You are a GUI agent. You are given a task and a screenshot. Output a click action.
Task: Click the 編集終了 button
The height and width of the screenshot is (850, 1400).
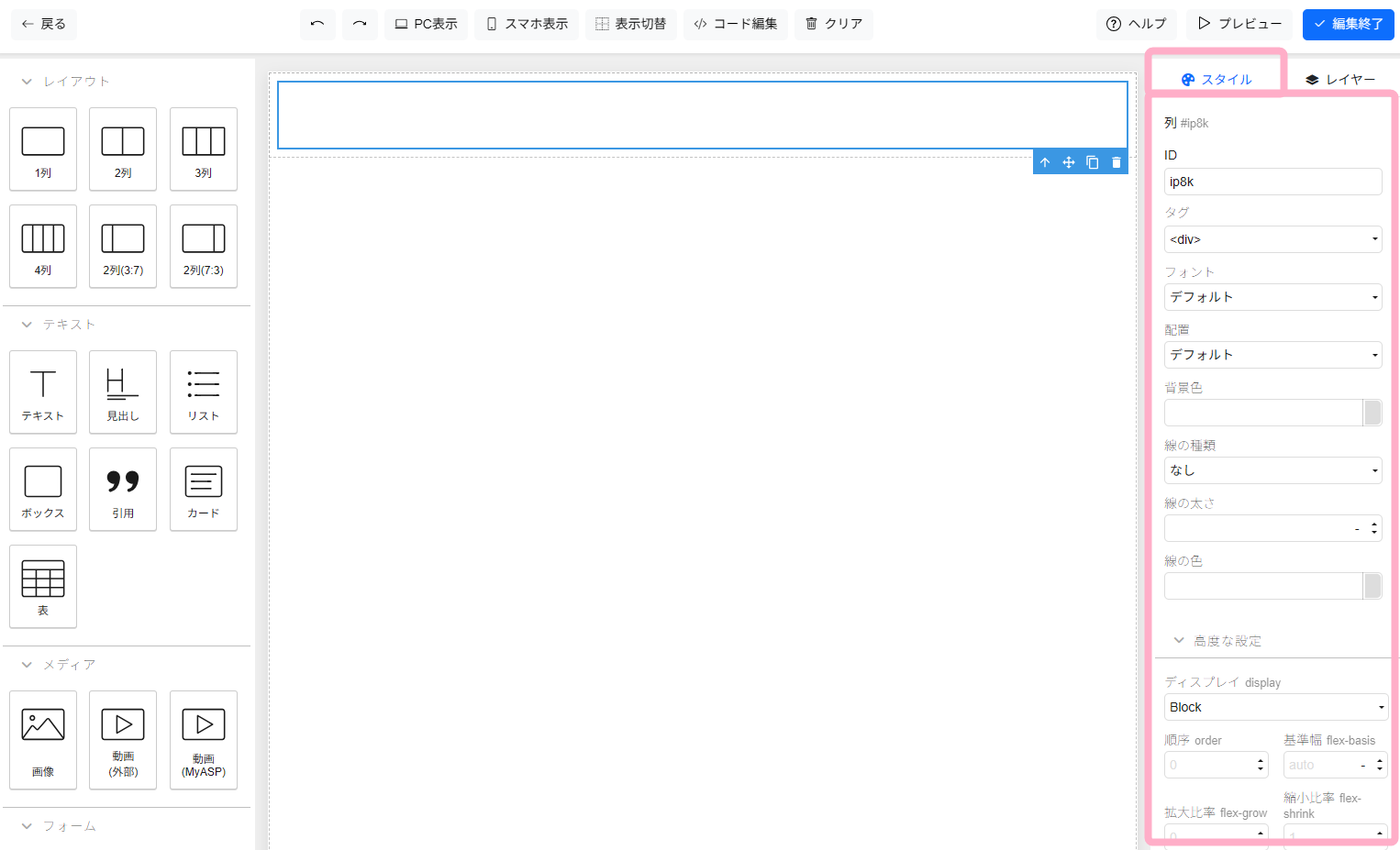1348,24
